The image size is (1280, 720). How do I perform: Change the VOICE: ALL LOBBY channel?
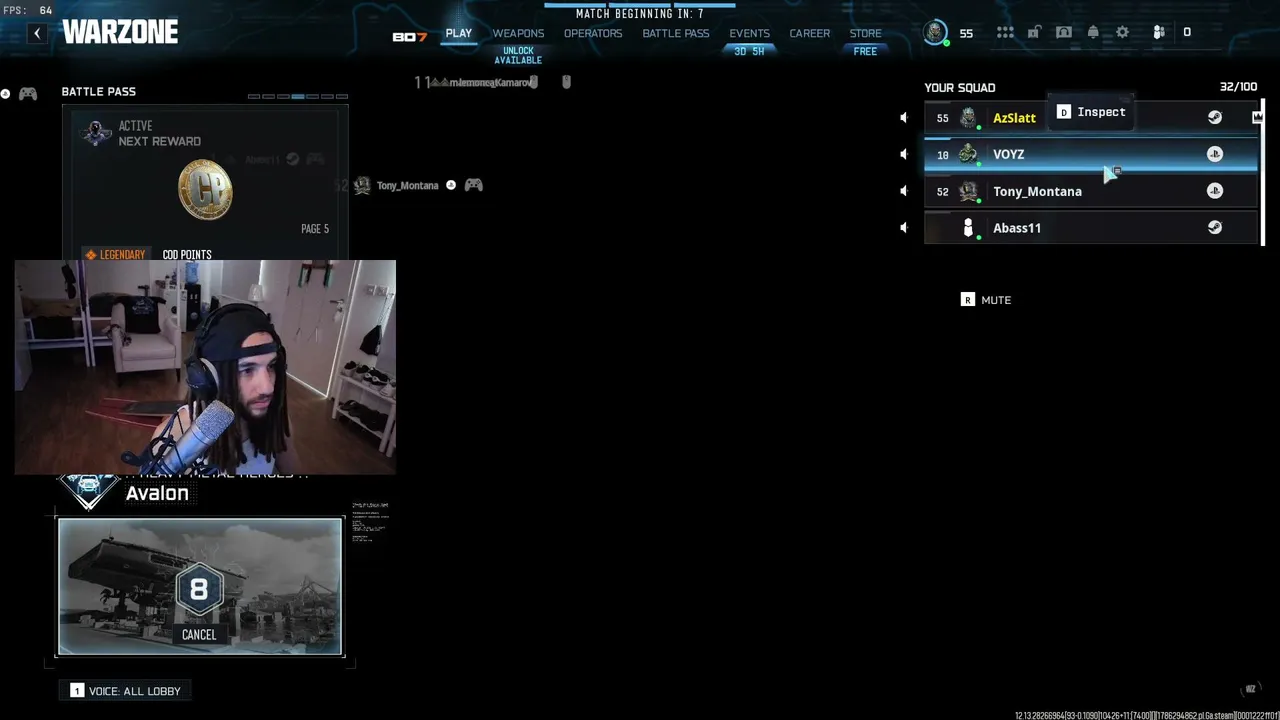tap(126, 691)
